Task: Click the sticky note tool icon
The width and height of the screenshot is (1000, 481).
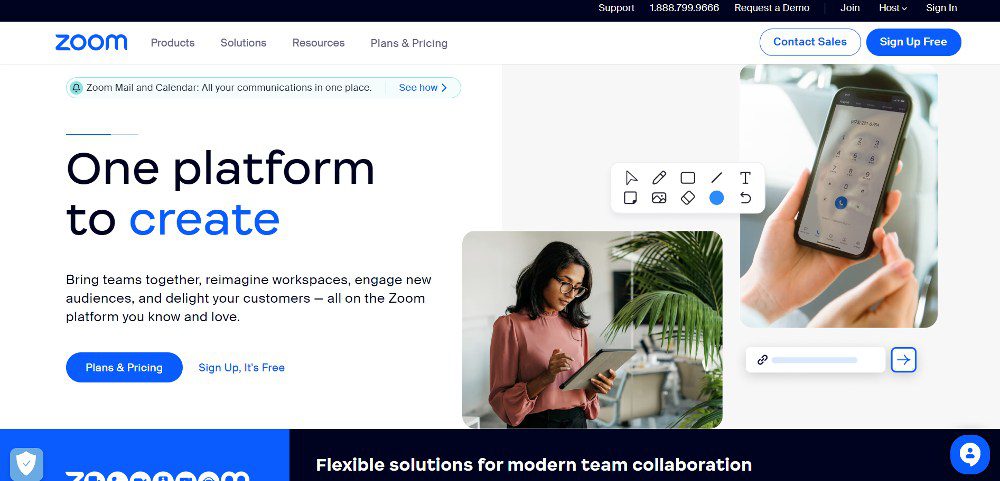Action: (630, 198)
